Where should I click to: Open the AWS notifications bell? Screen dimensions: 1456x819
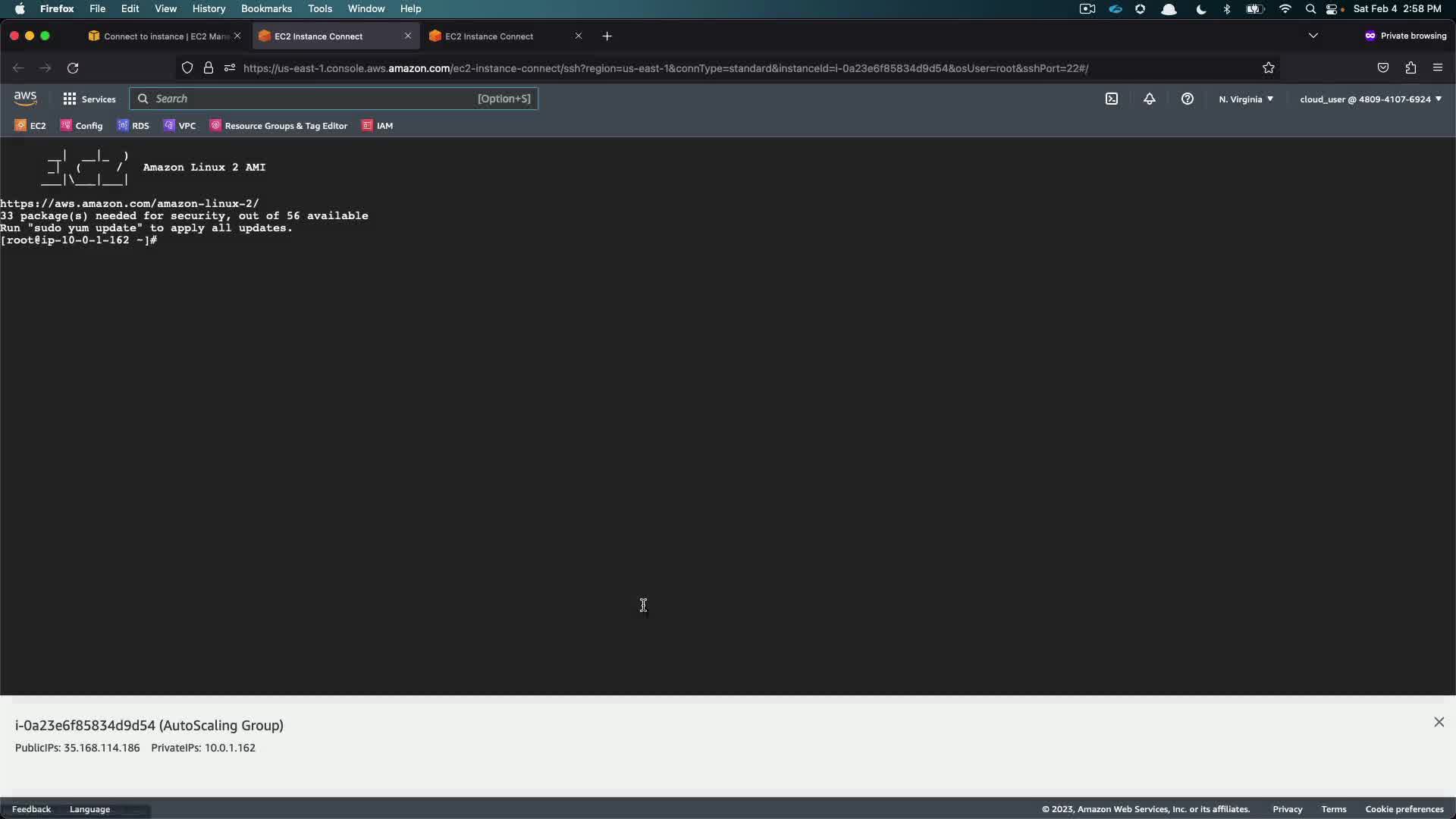click(x=1150, y=99)
